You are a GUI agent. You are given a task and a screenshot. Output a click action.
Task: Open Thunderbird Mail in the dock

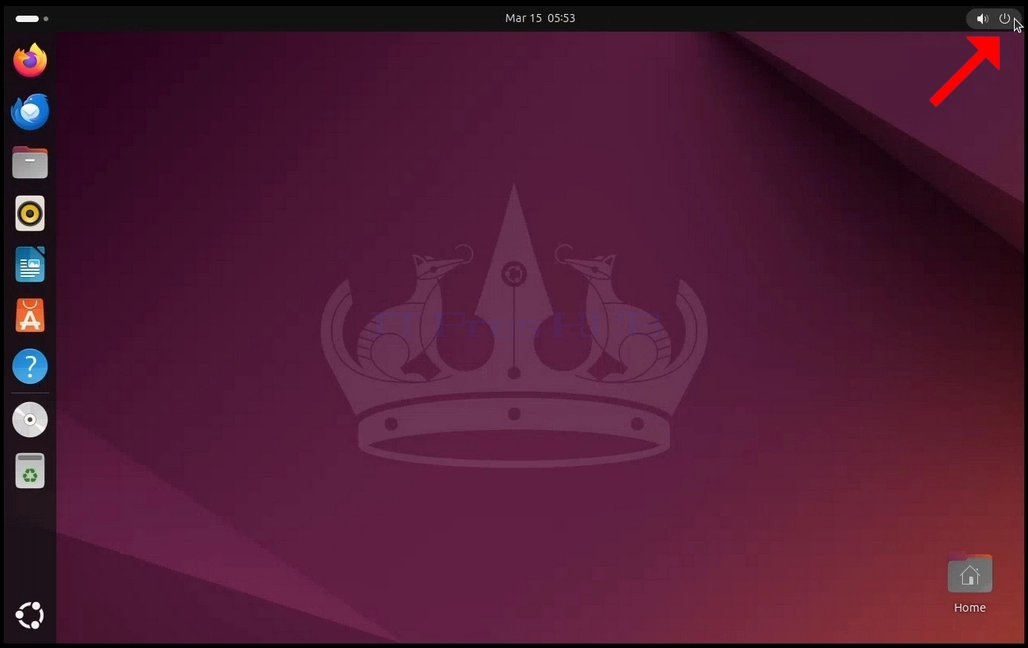point(30,111)
